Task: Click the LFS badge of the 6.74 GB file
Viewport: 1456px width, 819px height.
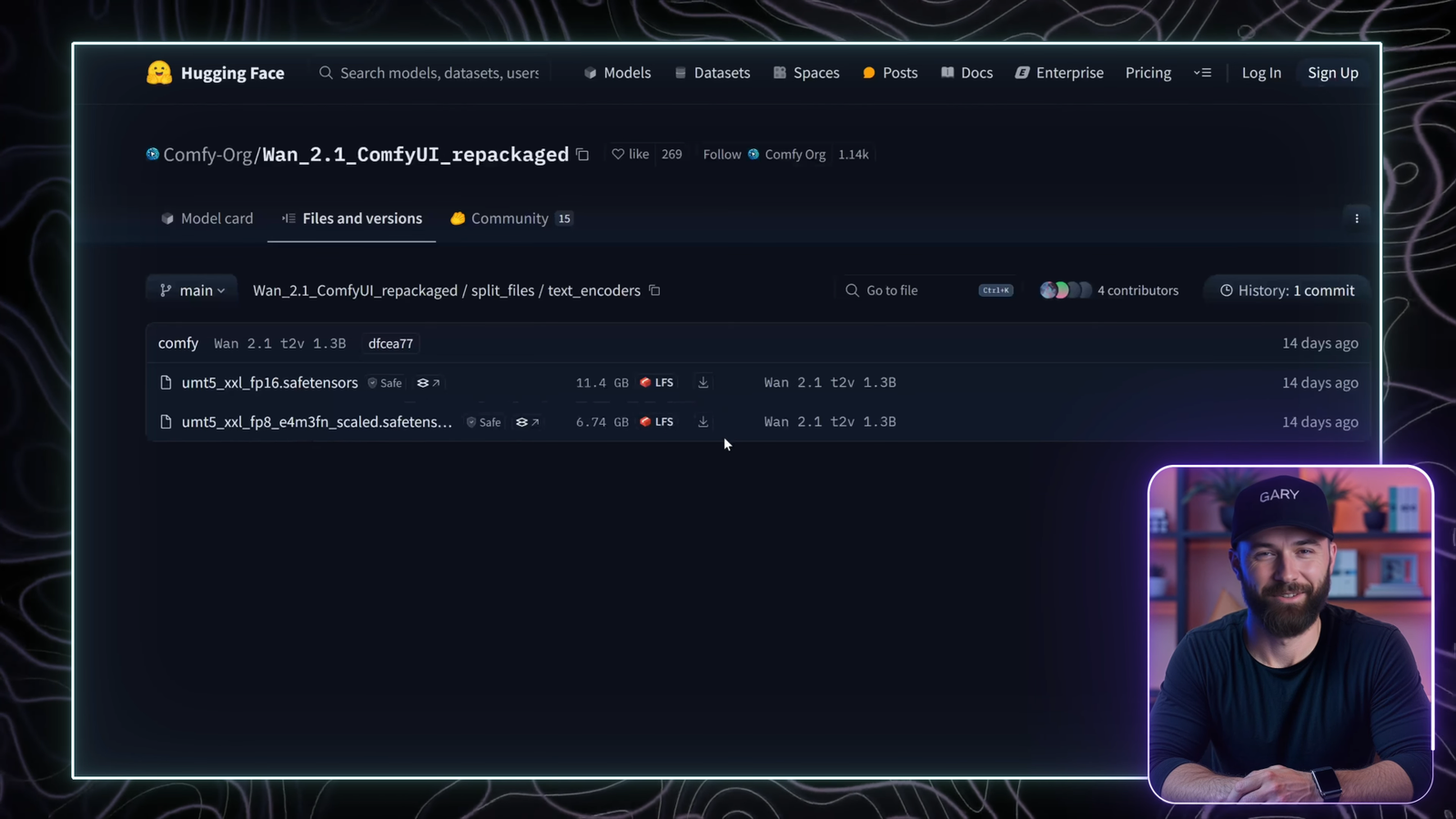Action: (657, 421)
